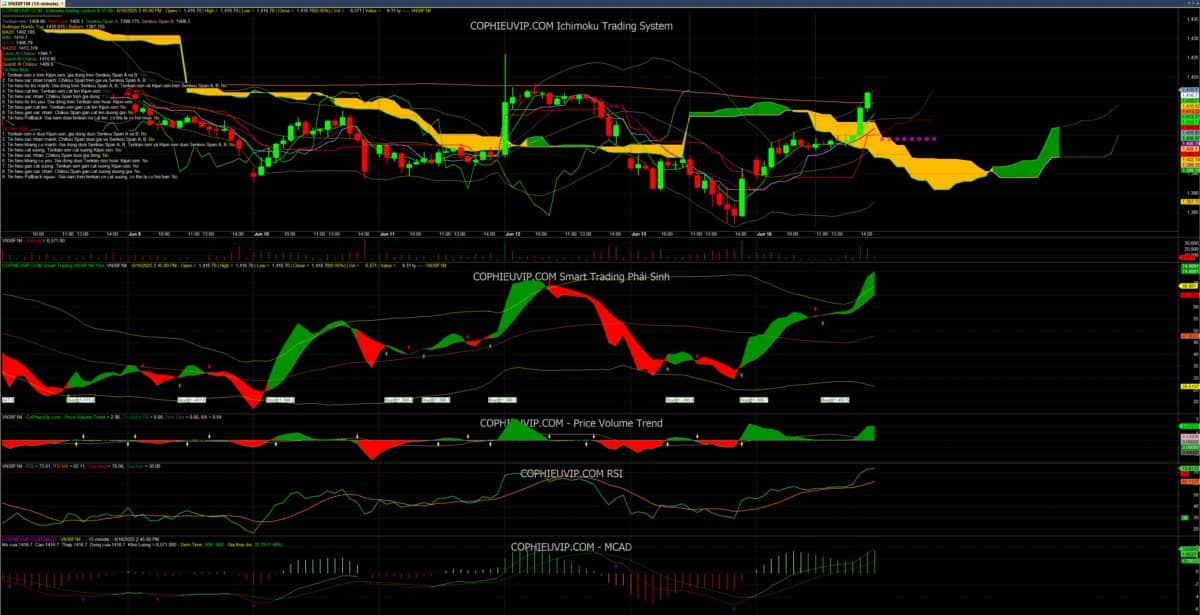Click the RSI value readout in the RSI pane

(x=43, y=466)
